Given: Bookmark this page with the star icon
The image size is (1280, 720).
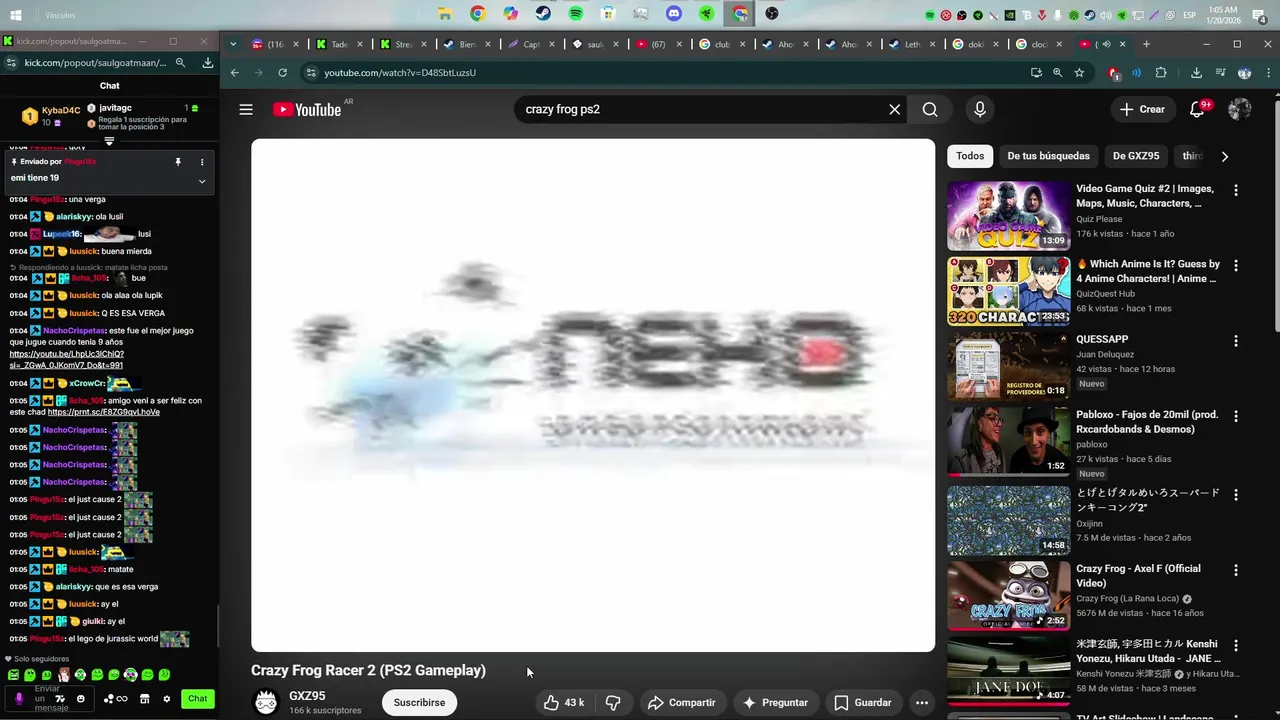Looking at the screenshot, I should (x=1079, y=73).
